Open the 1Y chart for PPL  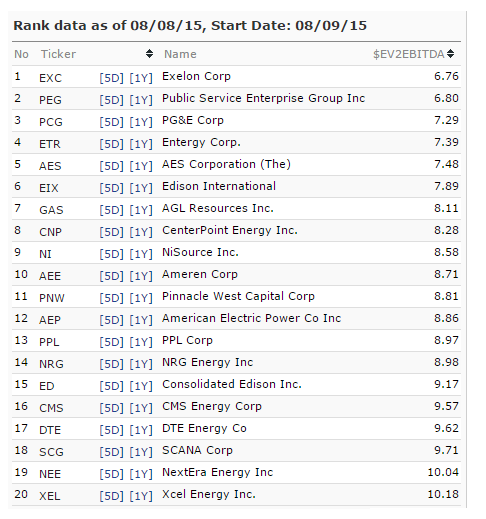point(141,342)
